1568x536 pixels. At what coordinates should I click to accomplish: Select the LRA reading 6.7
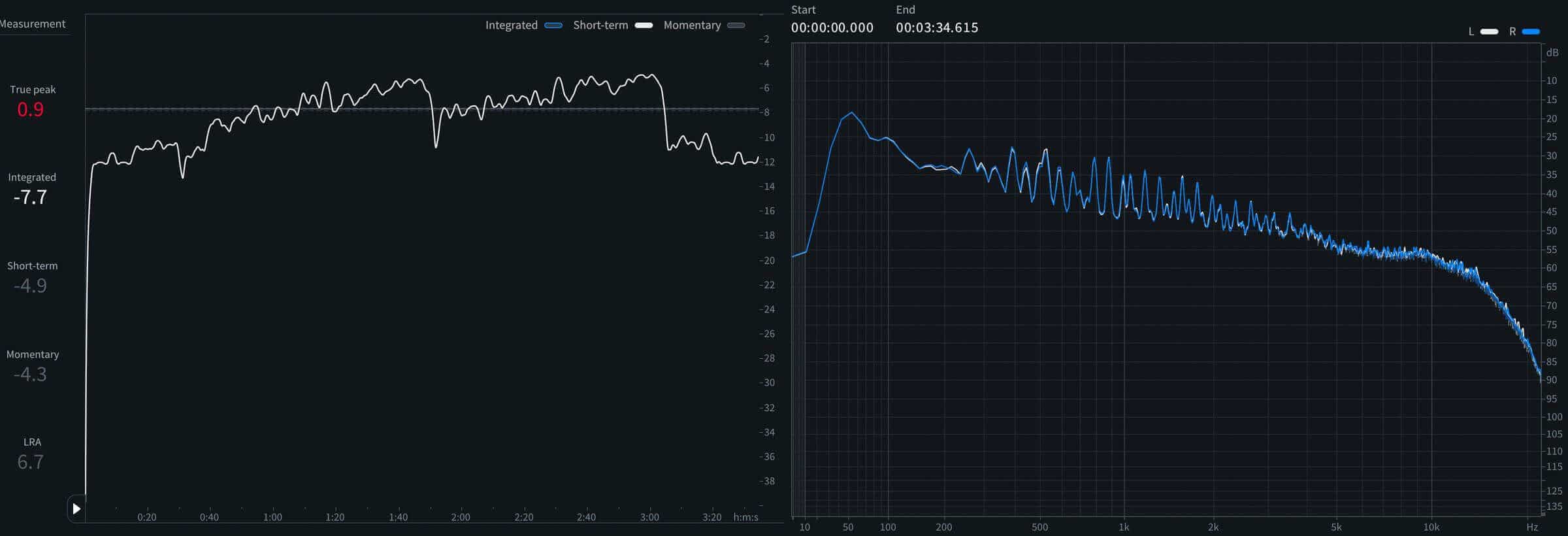[30, 462]
